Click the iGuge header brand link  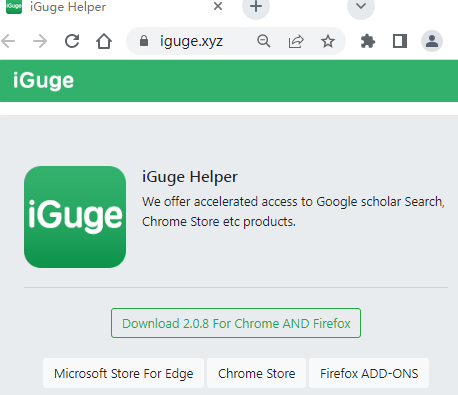[43, 81]
